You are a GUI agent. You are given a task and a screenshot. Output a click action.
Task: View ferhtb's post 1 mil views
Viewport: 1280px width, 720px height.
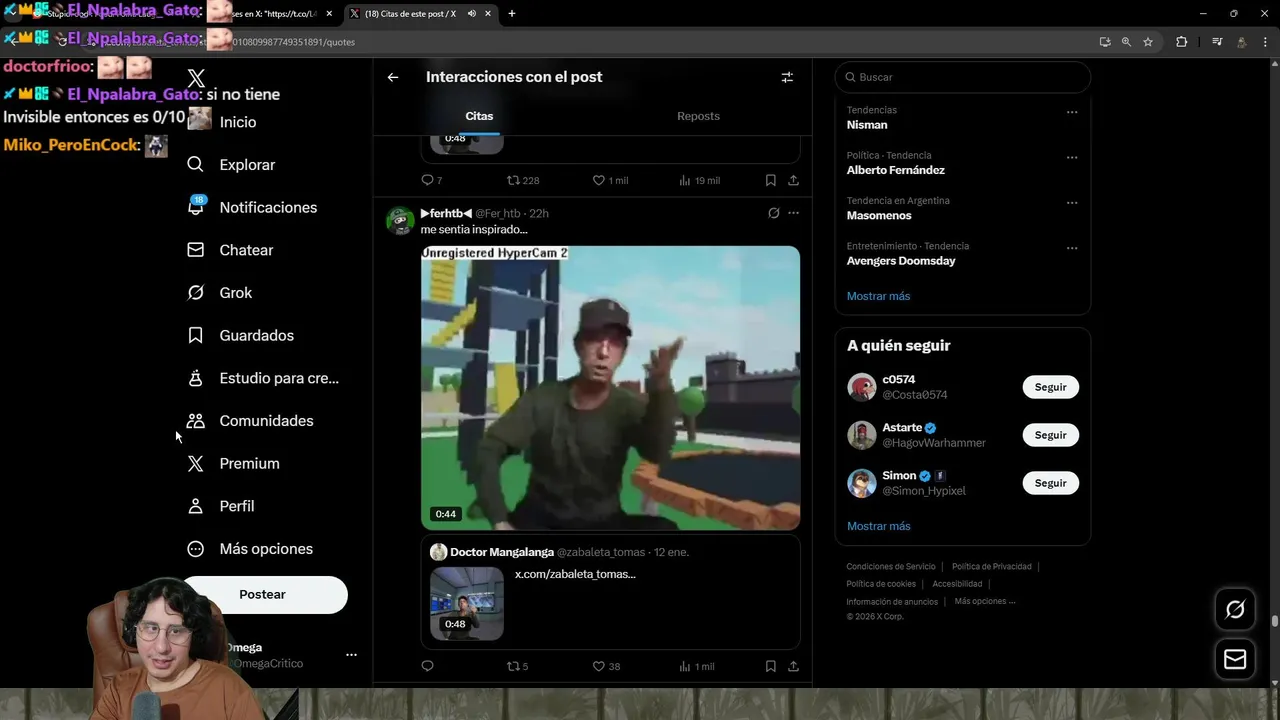(696, 666)
